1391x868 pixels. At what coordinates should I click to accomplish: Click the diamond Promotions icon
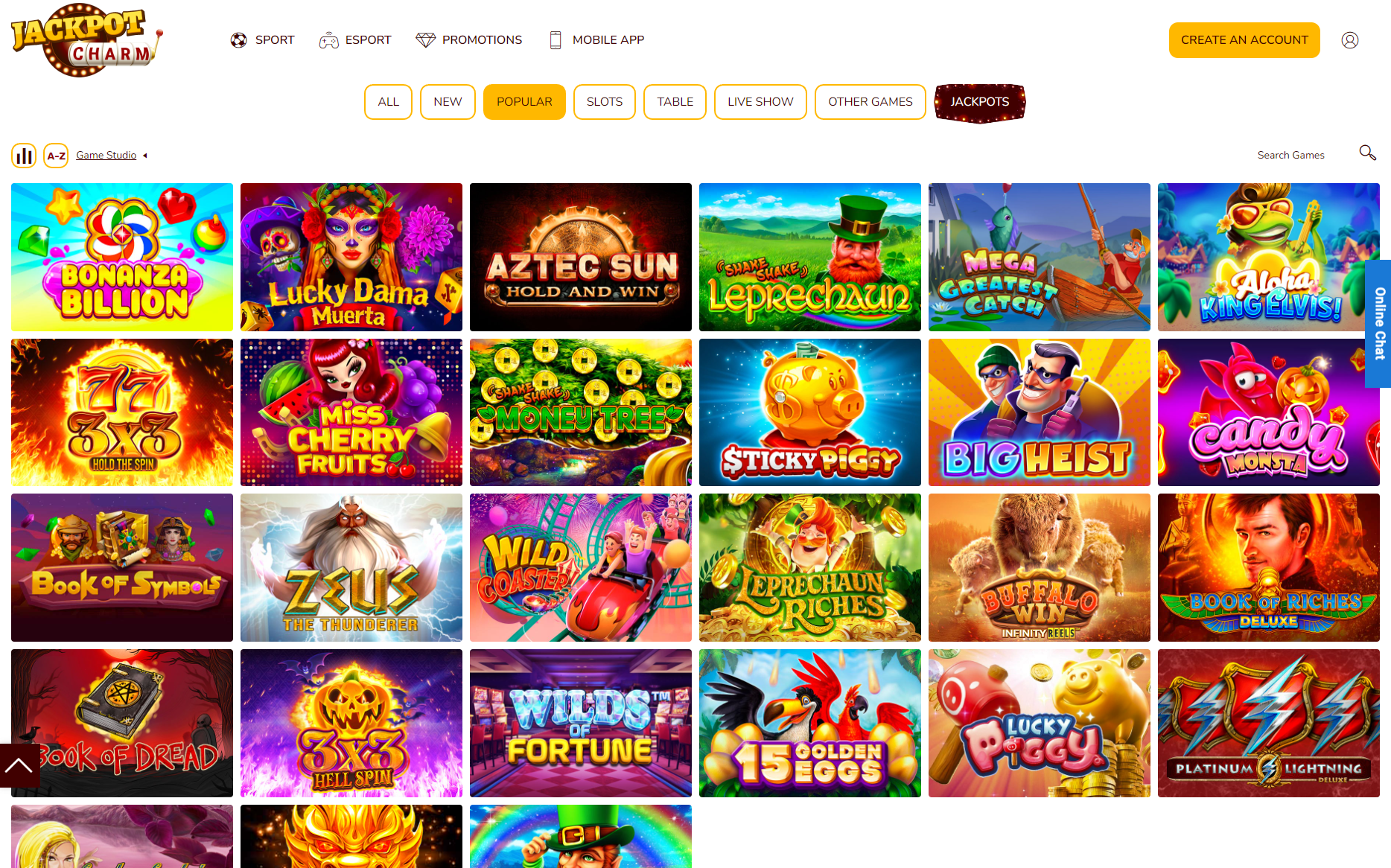pos(425,40)
